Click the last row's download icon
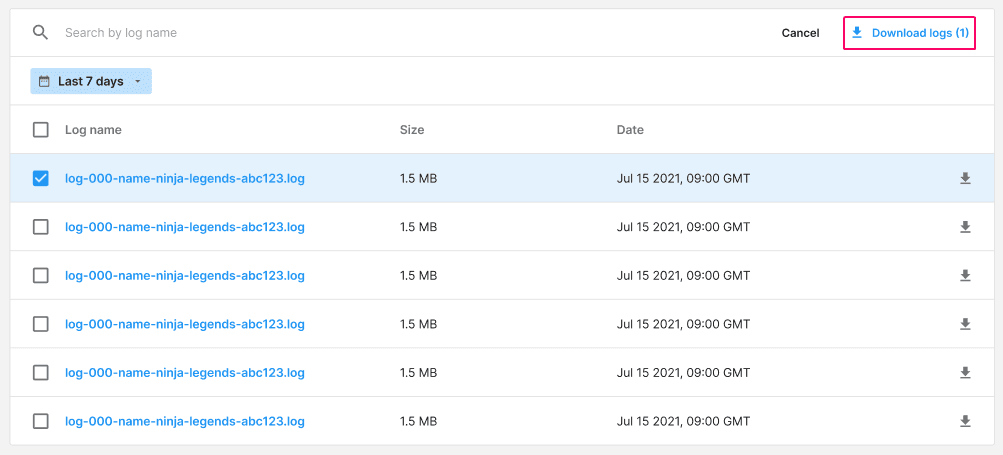1003x455 pixels. pos(965,421)
